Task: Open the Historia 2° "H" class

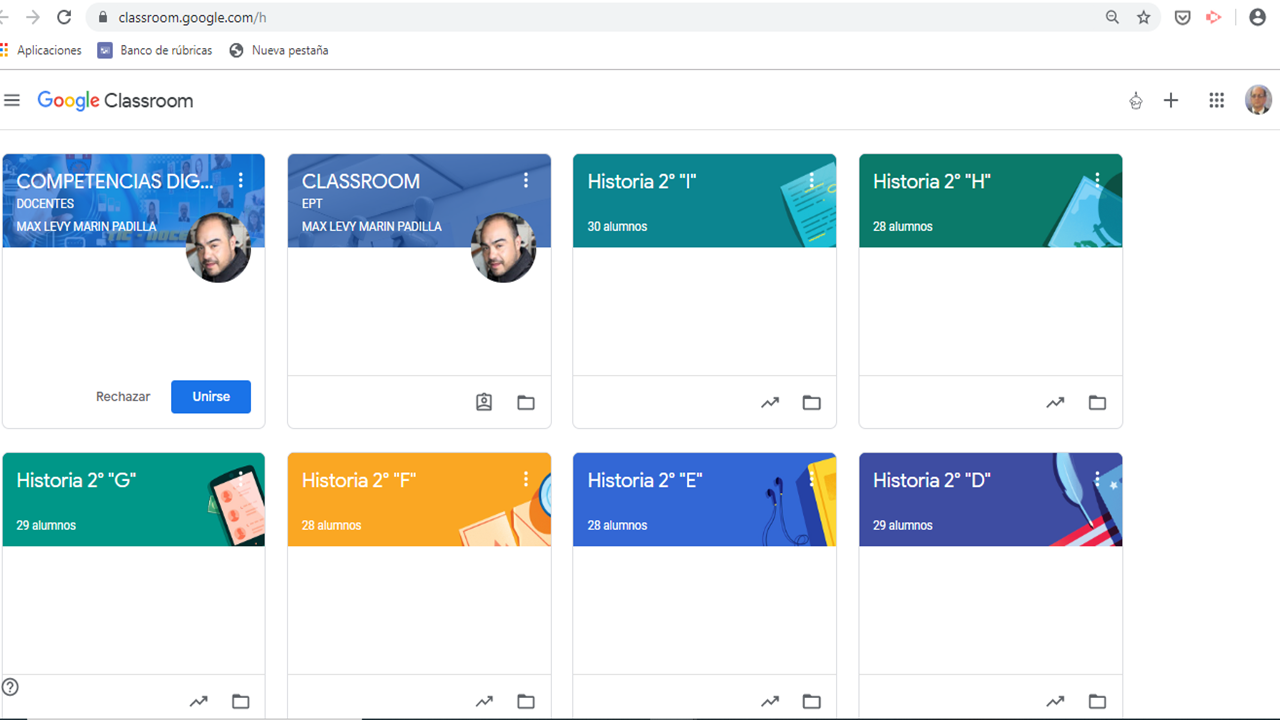Action: [932, 182]
